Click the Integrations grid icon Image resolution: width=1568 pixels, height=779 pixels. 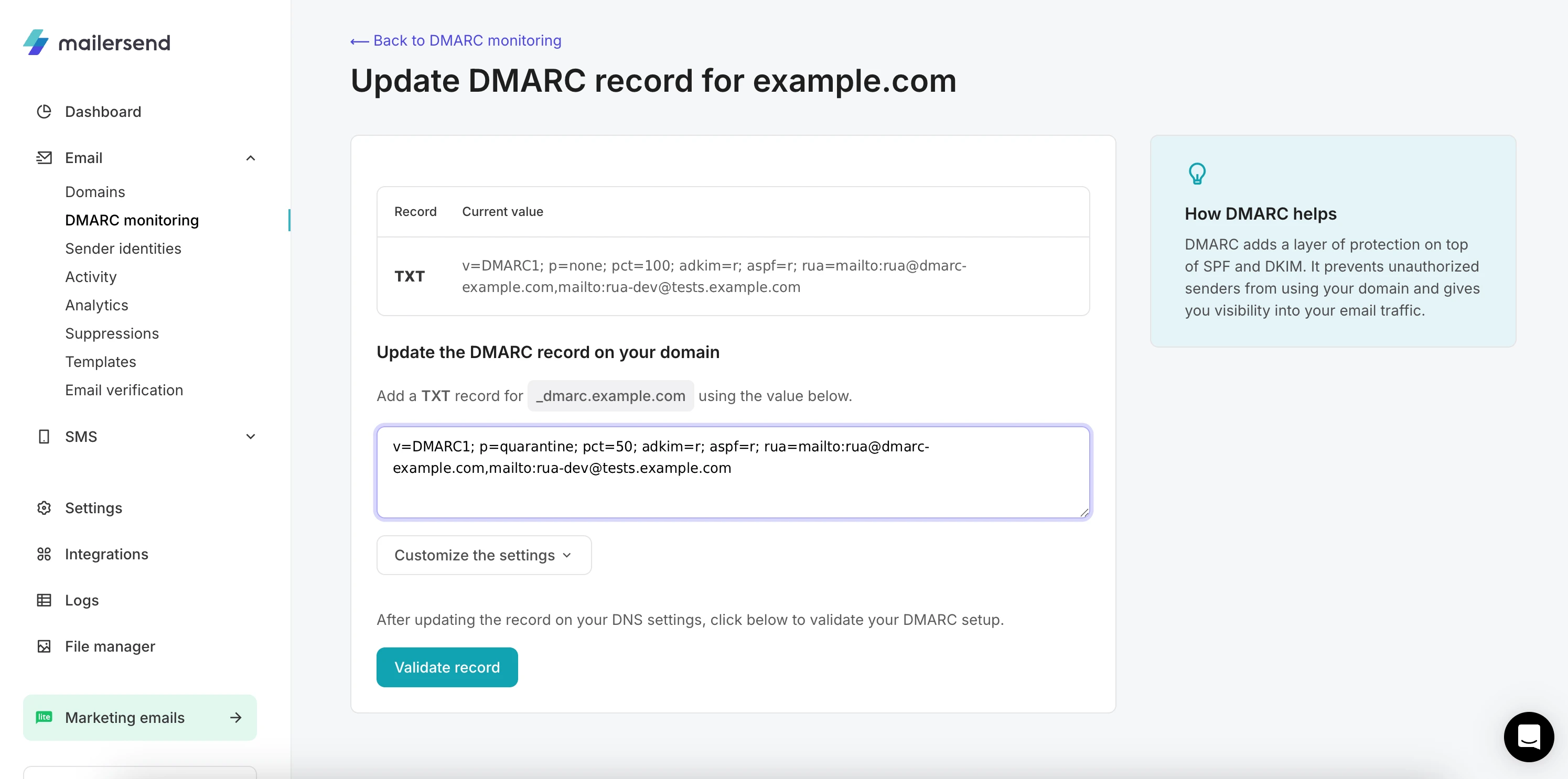(x=44, y=555)
